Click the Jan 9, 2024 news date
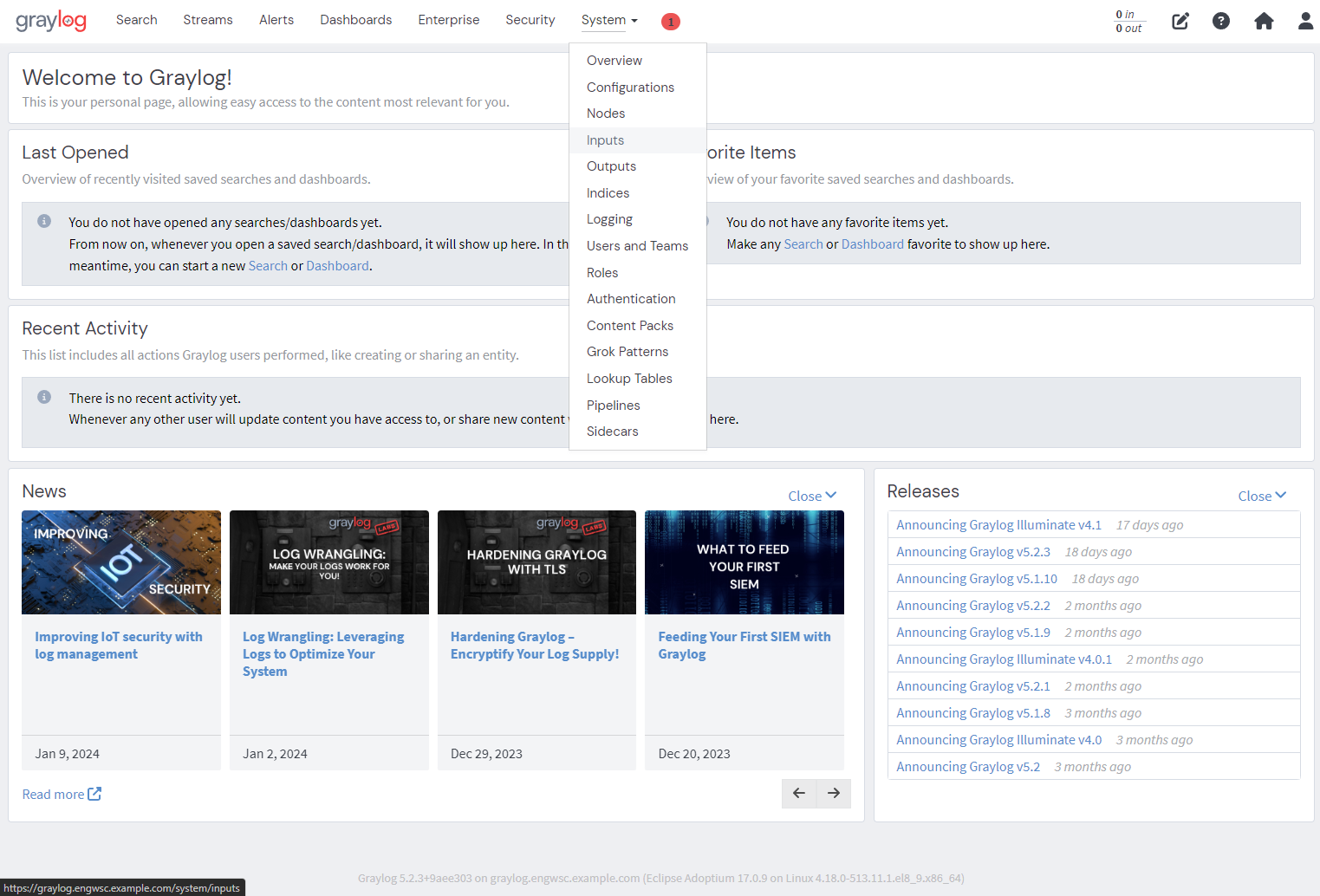This screenshot has width=1320, height=896. pyautogui.click(x=68, y=754)
